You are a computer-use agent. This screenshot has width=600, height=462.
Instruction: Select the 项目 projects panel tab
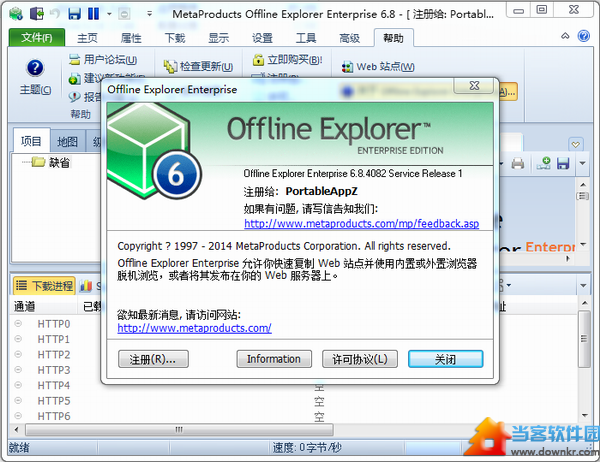31,141
